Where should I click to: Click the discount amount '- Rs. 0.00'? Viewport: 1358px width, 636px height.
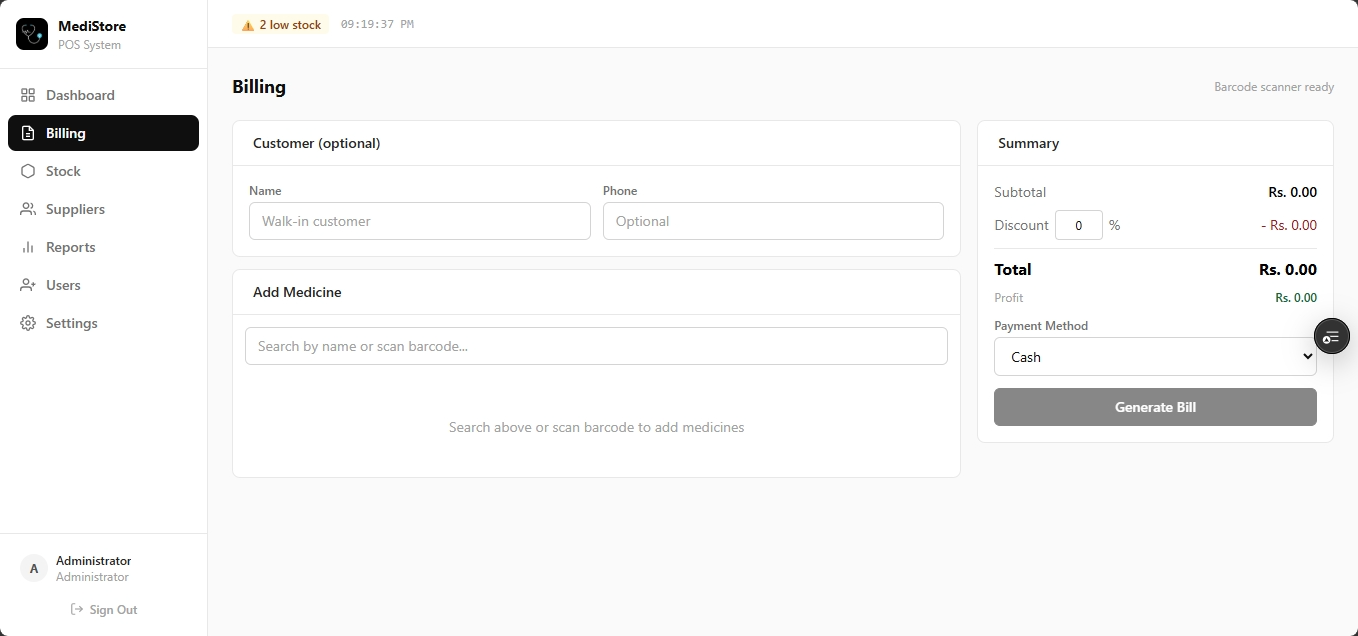[x=1289, y=225]
